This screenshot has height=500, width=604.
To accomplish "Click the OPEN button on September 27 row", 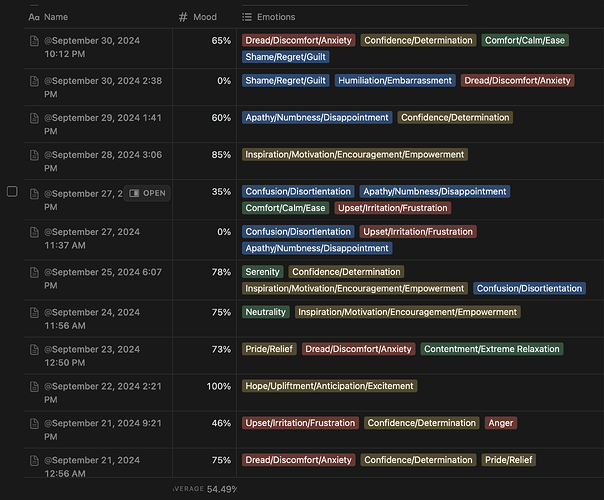I will tap(147, 193).
